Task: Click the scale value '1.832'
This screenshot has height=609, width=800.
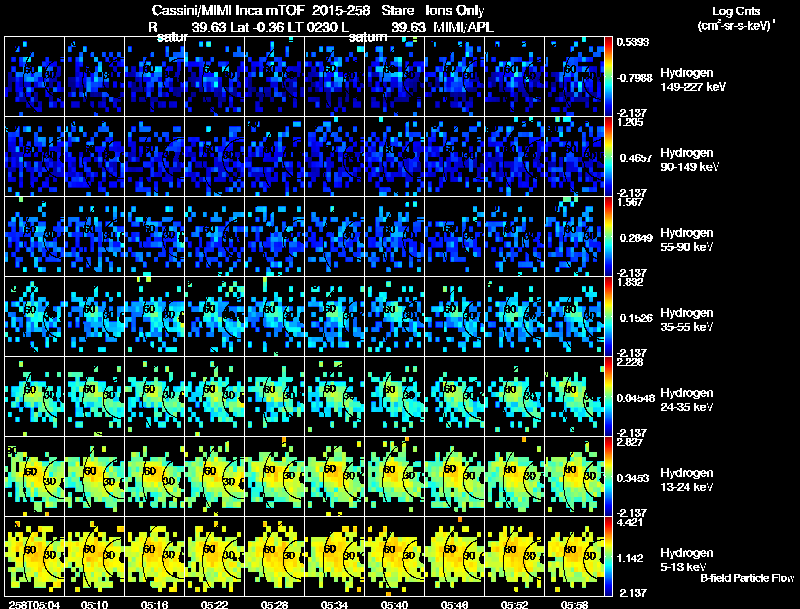Action: (630, 282)
